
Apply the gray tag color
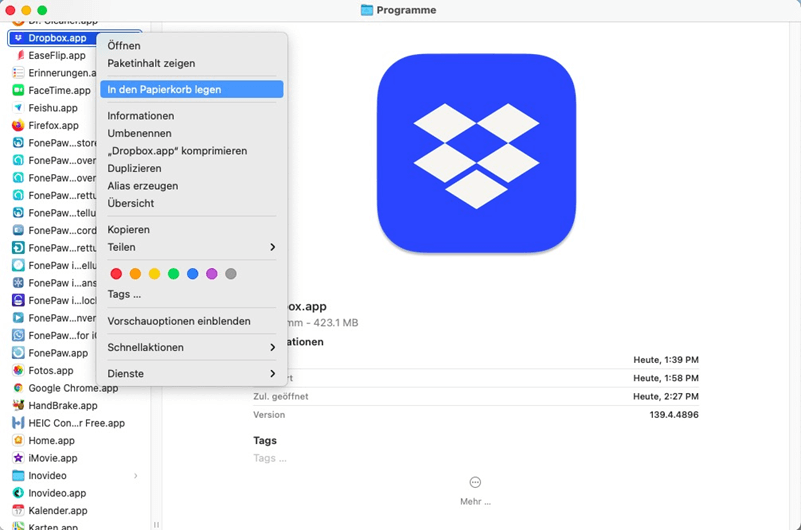click(x=231, y=274)
